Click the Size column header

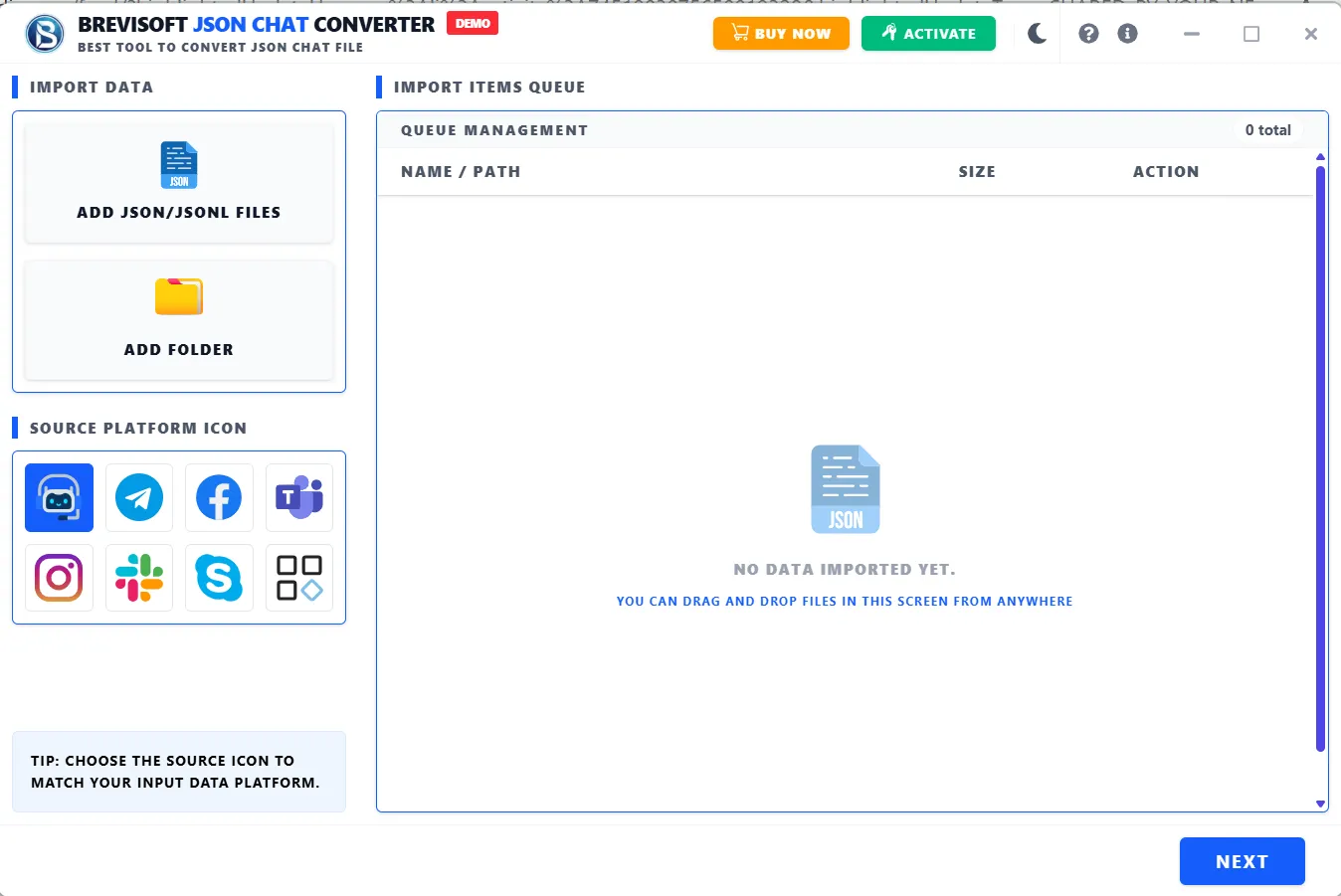point(977,172)
